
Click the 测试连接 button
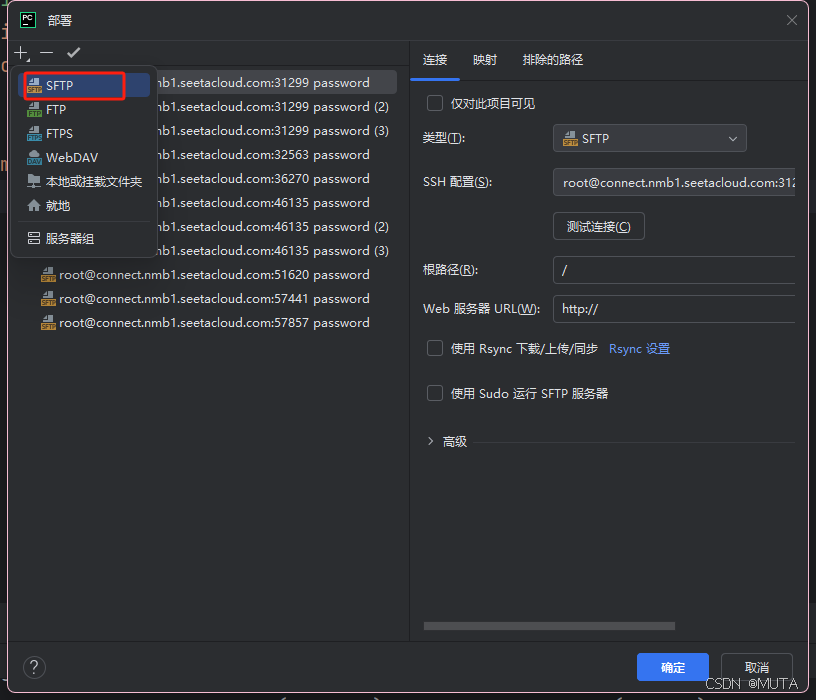[598, 227]
